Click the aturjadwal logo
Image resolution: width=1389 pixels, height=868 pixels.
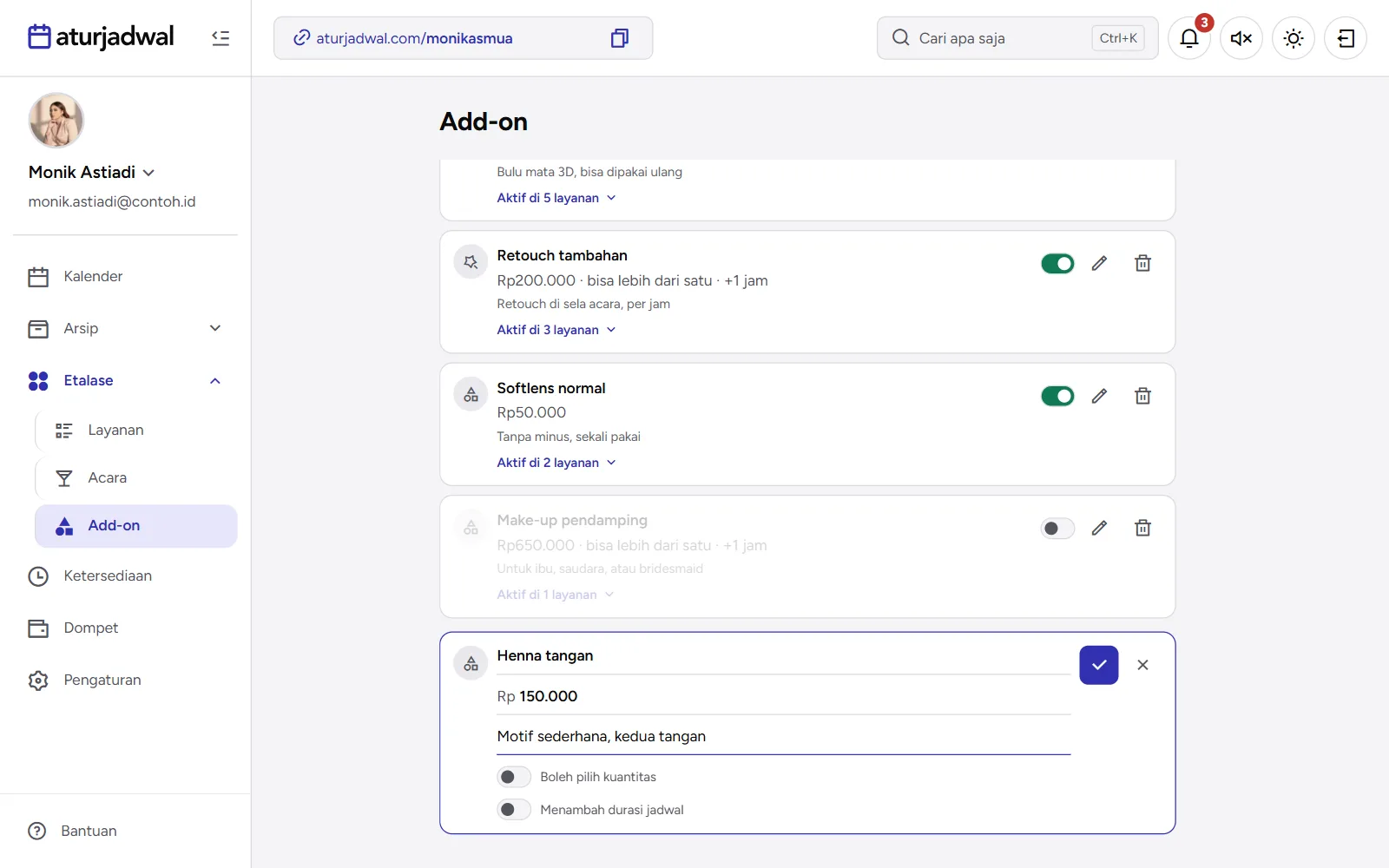pyautogui.click(x=101, y=37)
